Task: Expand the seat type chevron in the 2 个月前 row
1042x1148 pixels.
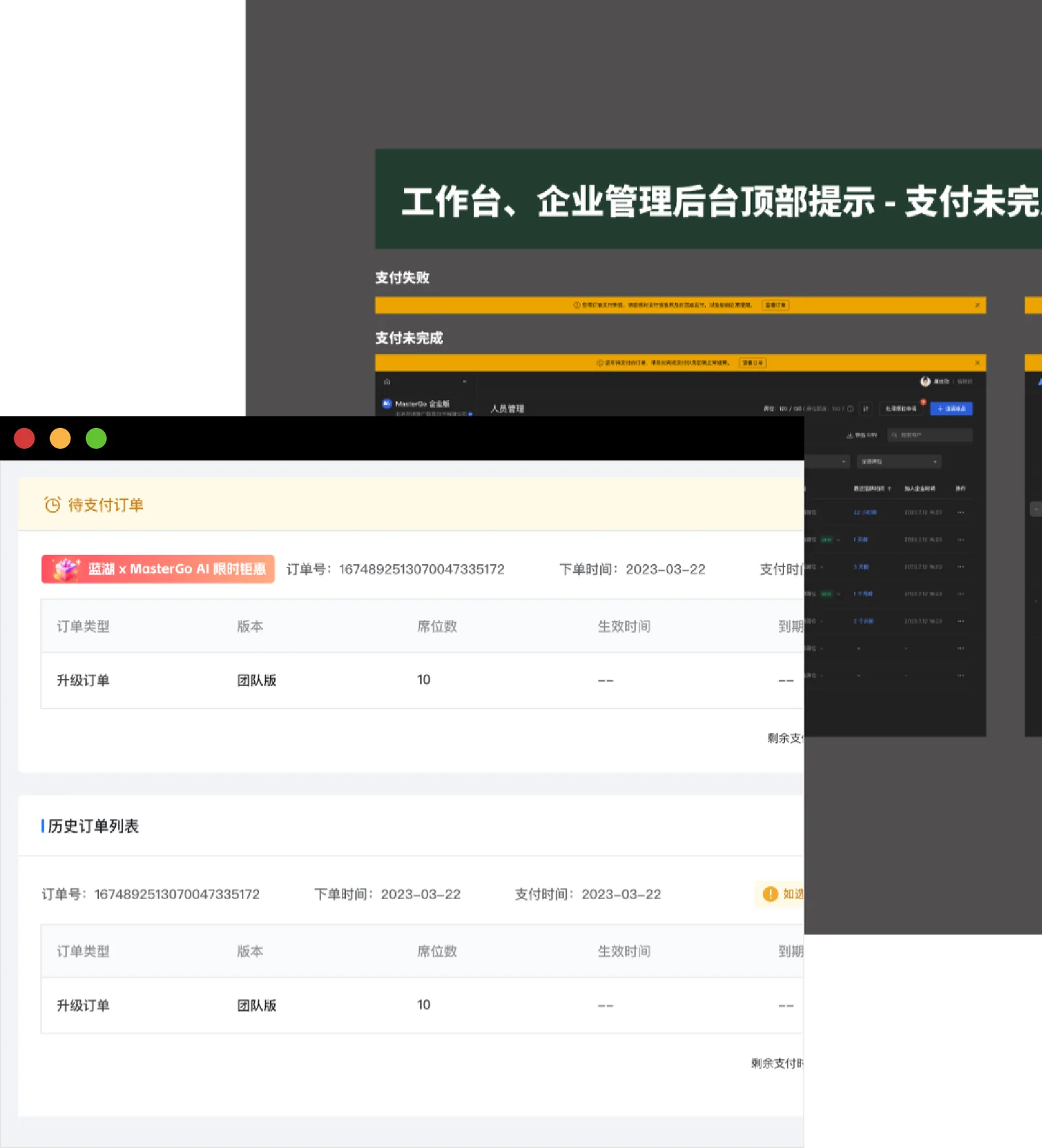Action: (x=823, y=621)
